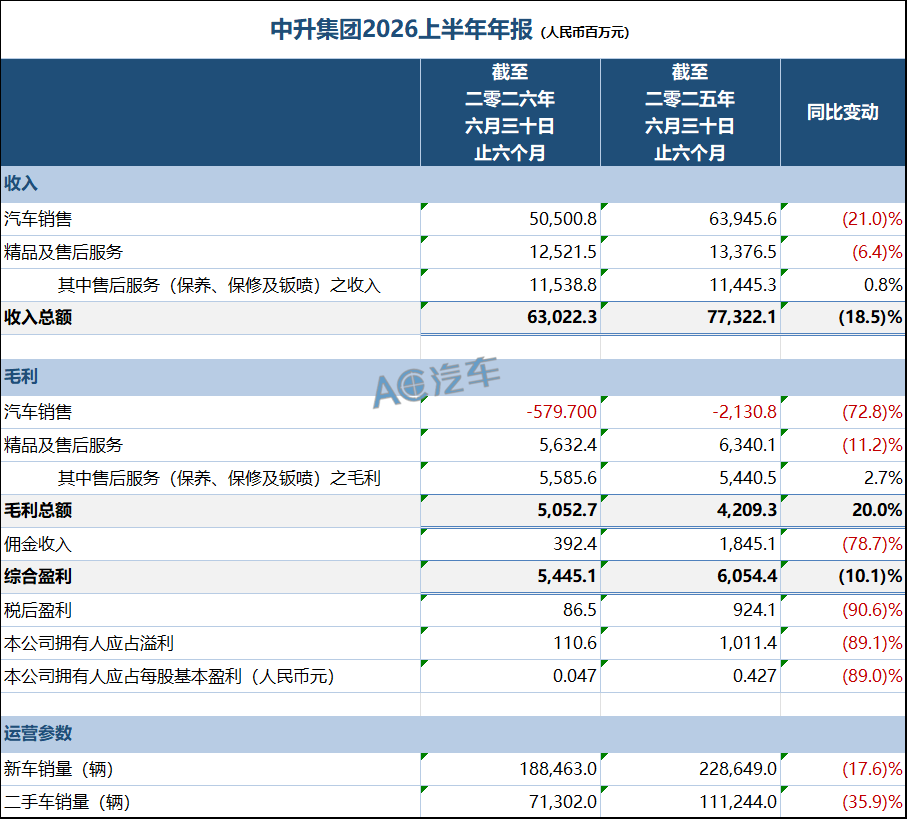This screenshot has height=819, width=907.
Task: Click the (21.0)% change cell
Action: (x=843, y=219)
